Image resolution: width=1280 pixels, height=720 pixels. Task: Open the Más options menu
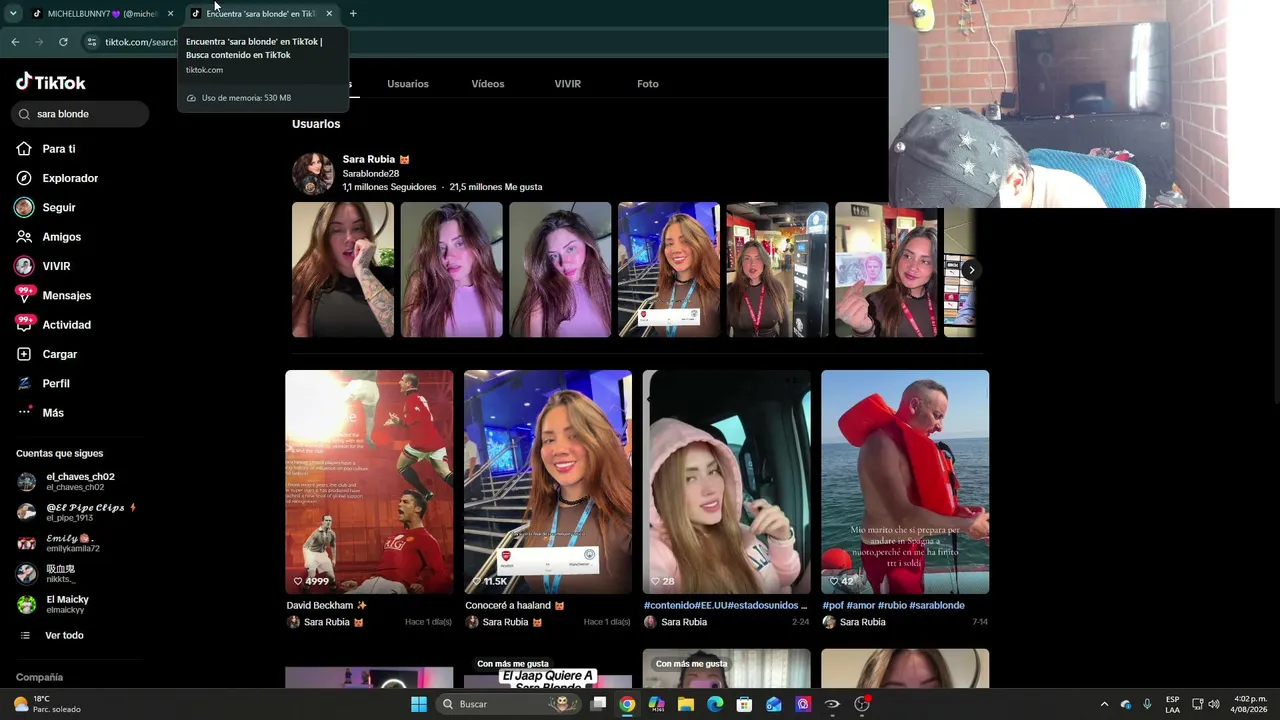pyautogui.click(x=40, y=413)
